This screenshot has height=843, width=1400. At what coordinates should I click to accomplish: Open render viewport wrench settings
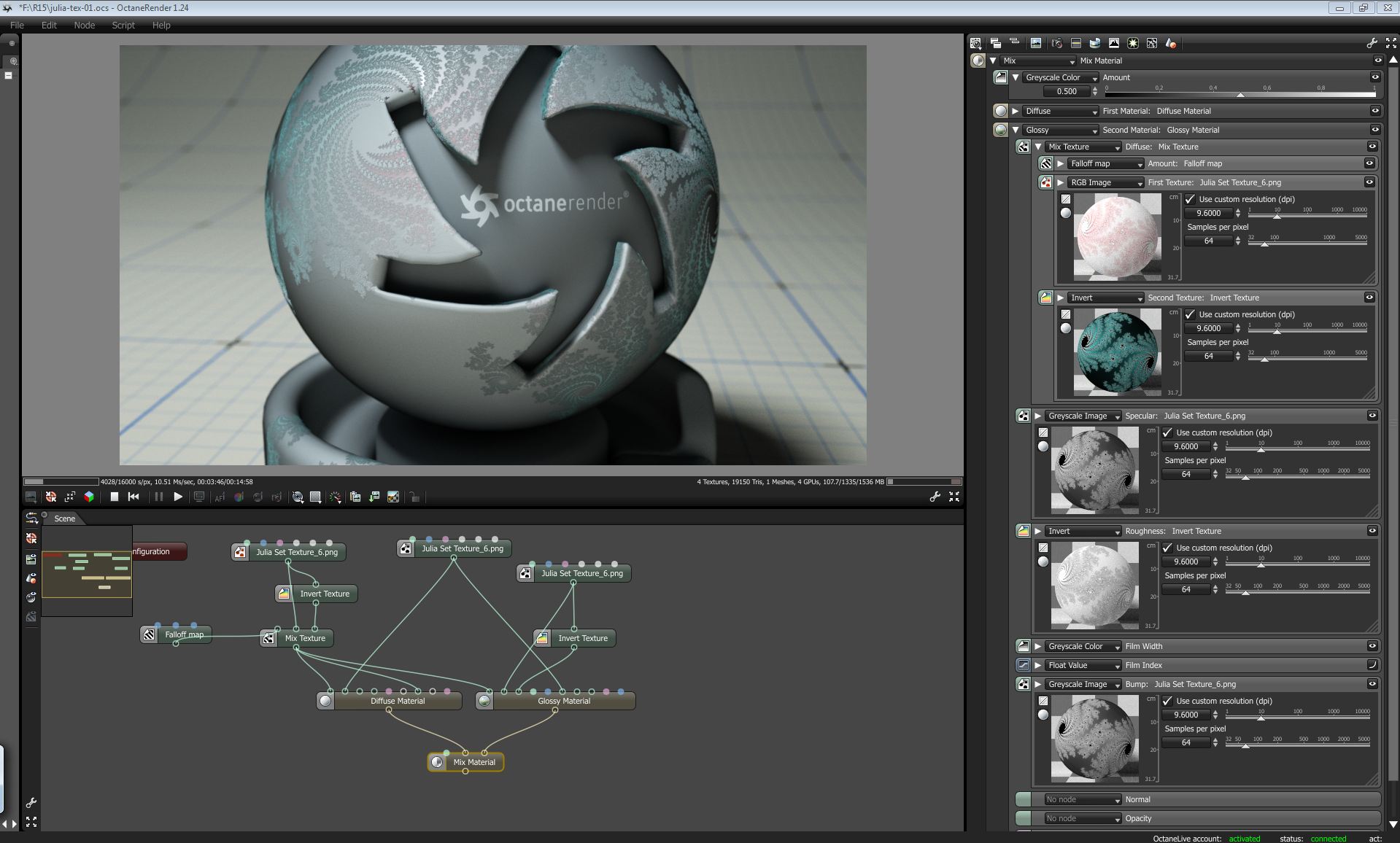click(935, 497)
